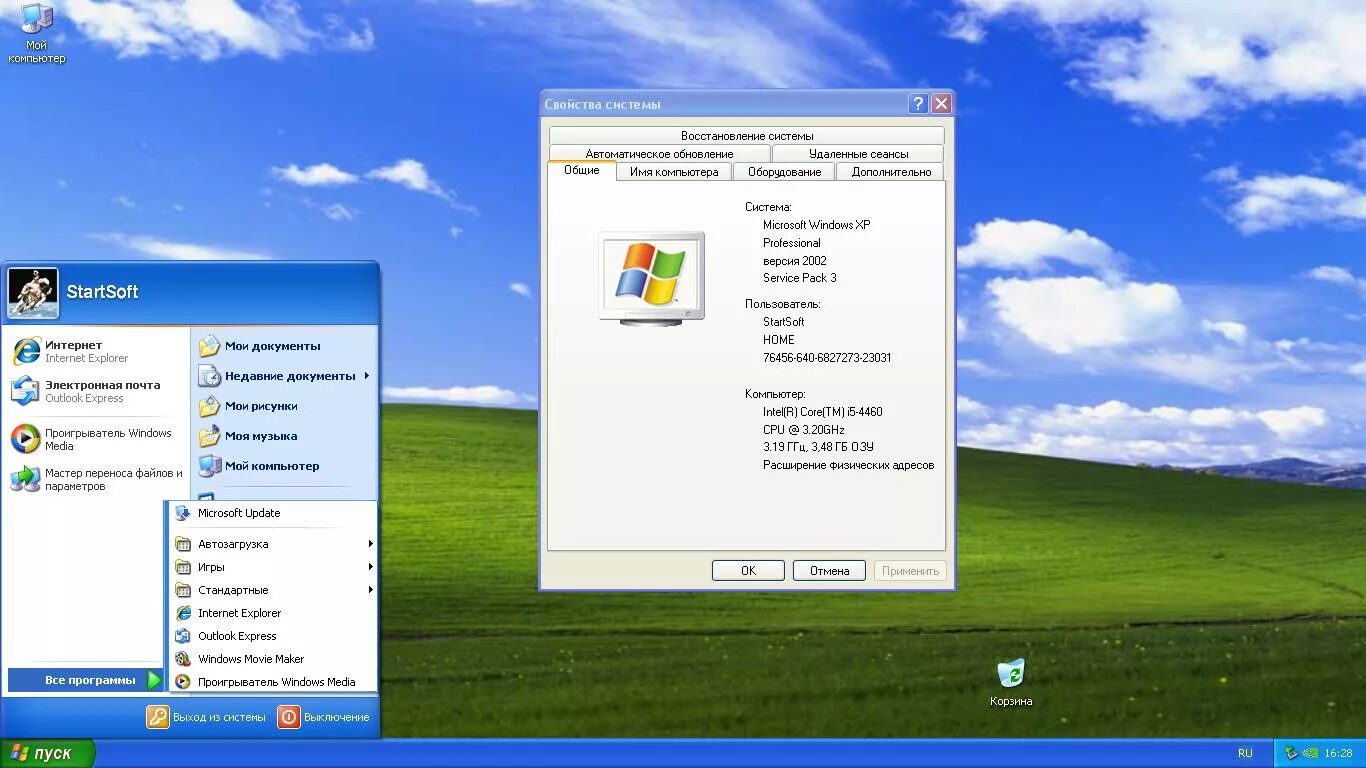Open the Recycle Bin (Корзина) icon
The image size is (1366, 768).
[x=1011, y=683]
